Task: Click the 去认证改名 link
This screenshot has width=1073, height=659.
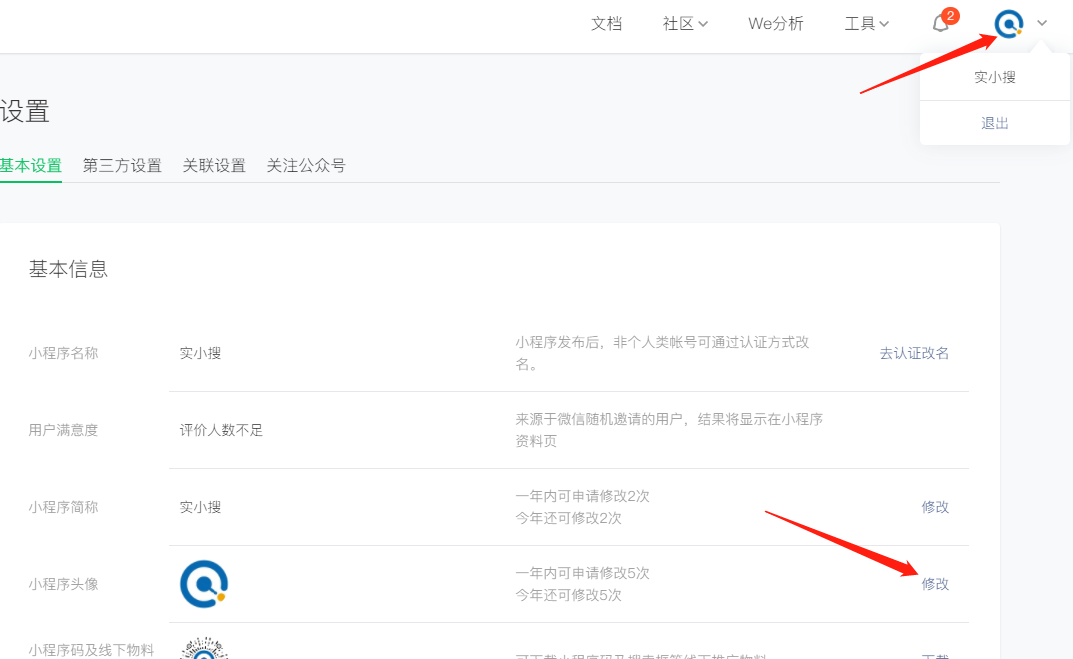Action: (914, 353)
